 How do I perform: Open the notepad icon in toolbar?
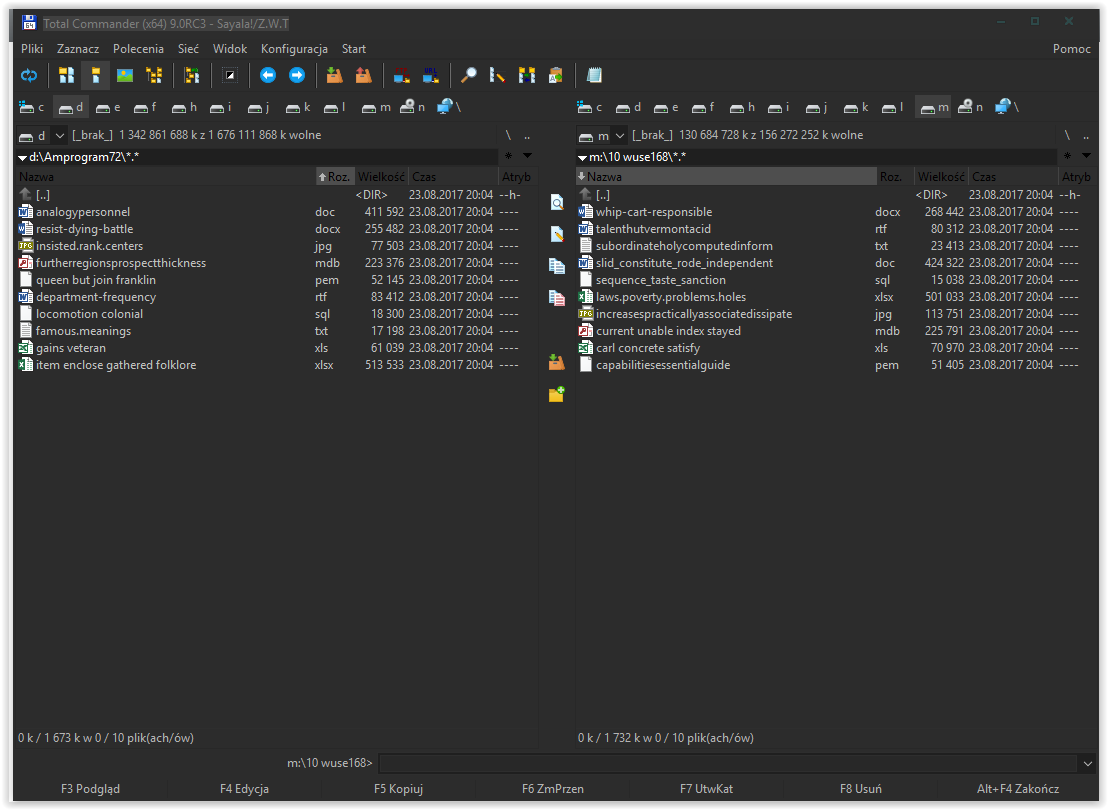pos(594,75)
